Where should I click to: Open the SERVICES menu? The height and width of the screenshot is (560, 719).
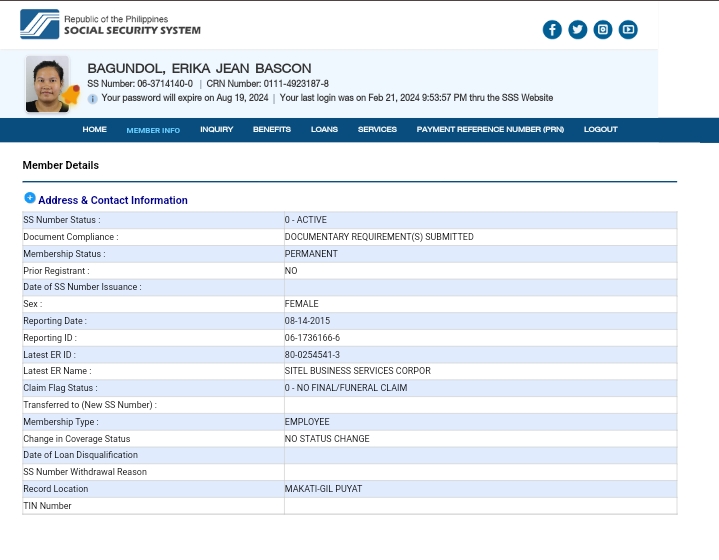[x=377, y=130]
